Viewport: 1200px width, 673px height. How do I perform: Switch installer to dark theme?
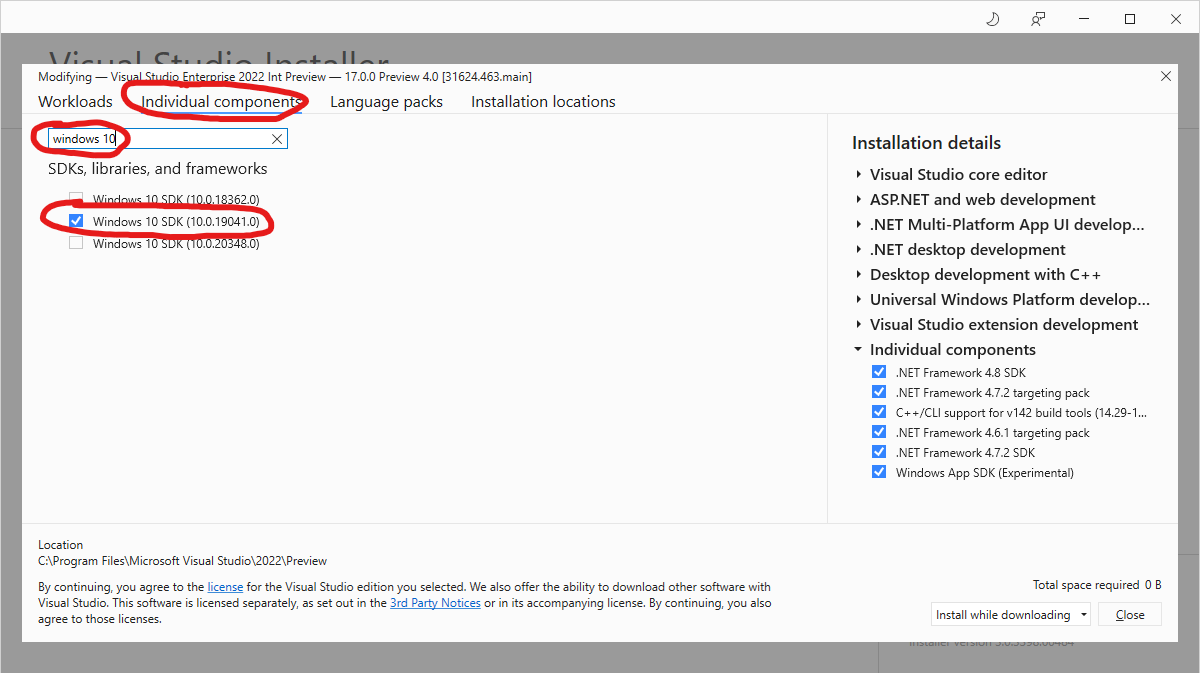click(991, 18)
